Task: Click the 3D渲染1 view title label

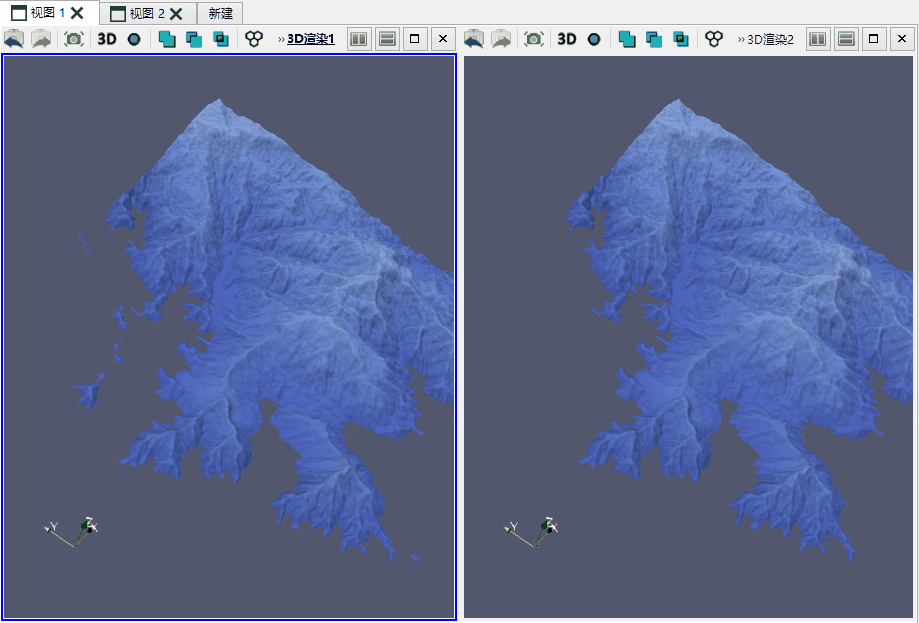Action: pyautogui.click(x=311, y=39)
